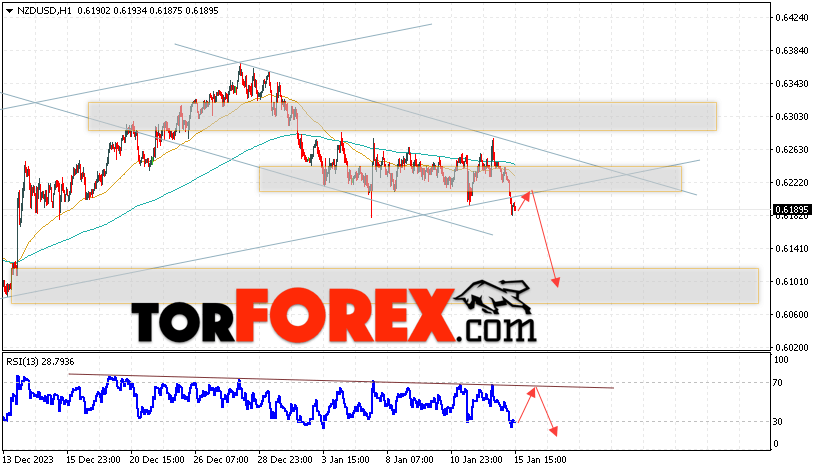Image resolution: width=816 pixels, height=471 pixels.
Task: Select the 26 Dec 07:00 time label
Action: coord(221,460)
